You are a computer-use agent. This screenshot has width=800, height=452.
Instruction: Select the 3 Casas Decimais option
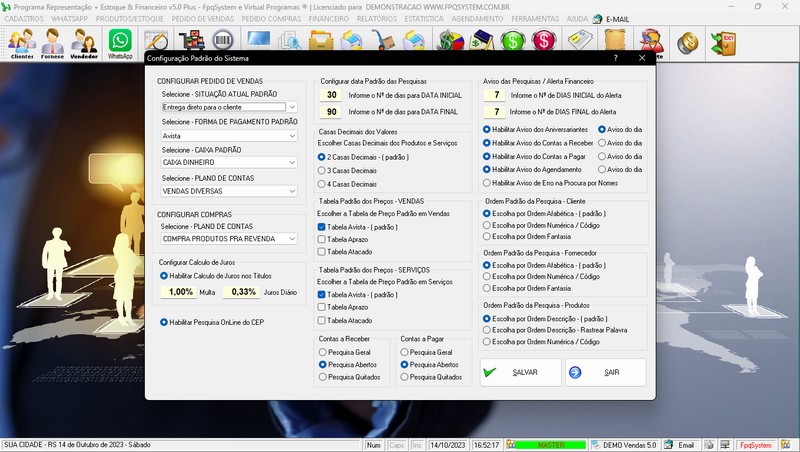(x=321, y=171)
